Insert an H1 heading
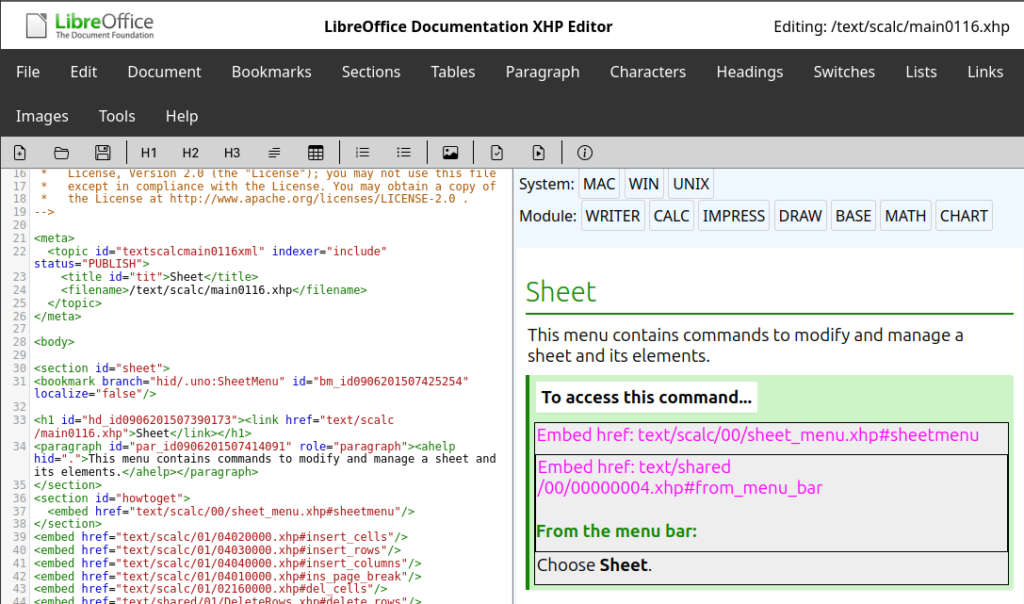Image resolution: width=1024 pixels, height=604 pixels. [x=149, y=152]
